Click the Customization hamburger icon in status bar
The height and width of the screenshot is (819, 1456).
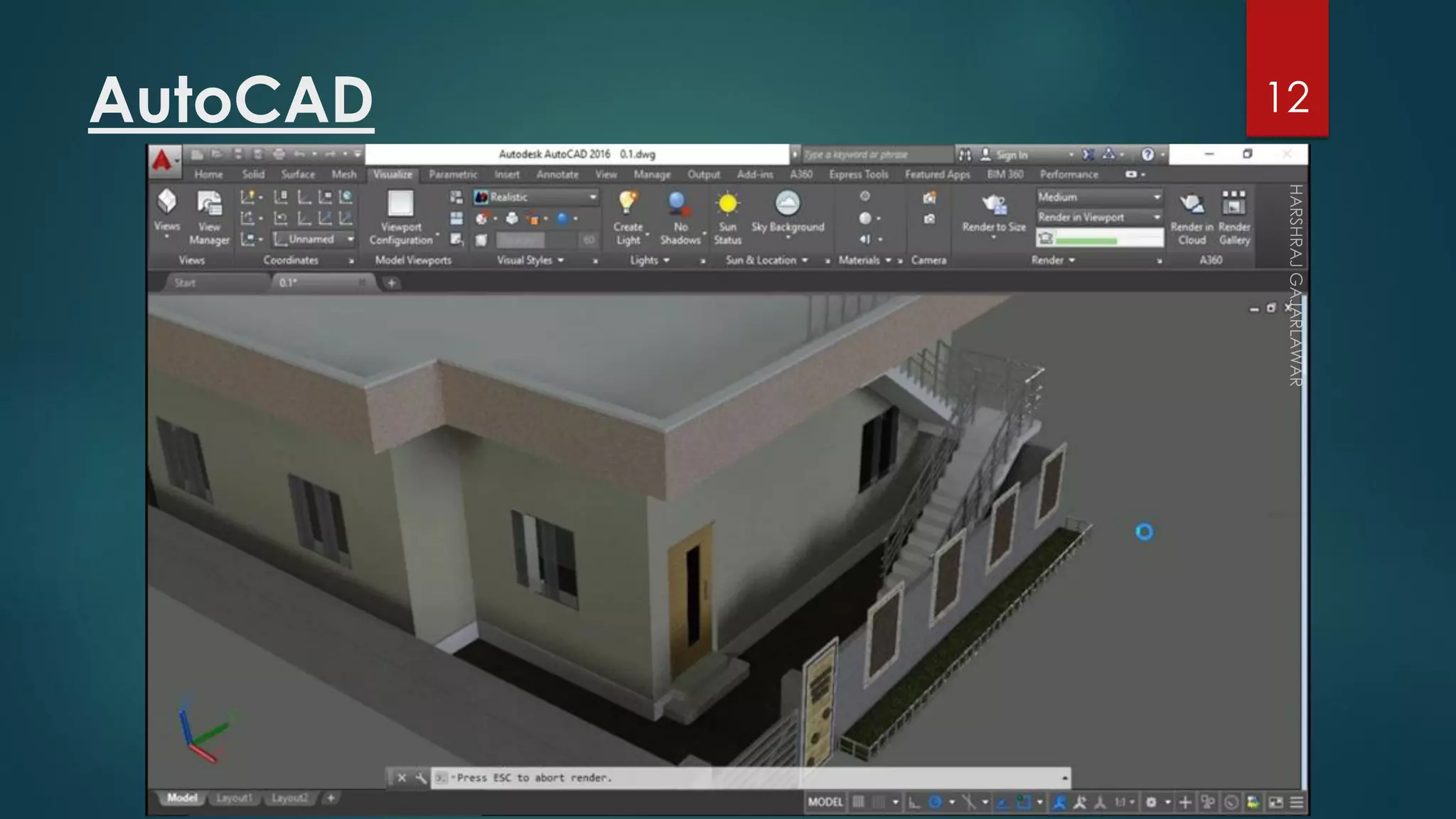pyautogui.click(x=1296, y=802)
